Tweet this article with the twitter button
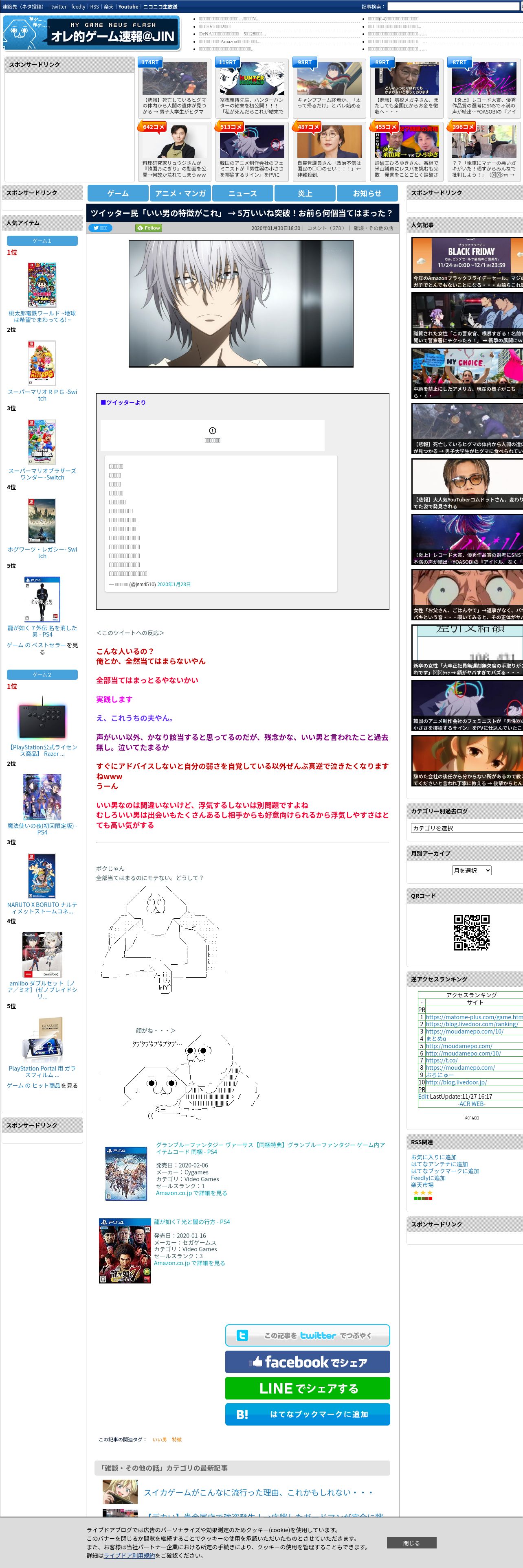This screenshot has height=1568, width=523. pyautogui.click(x=308, y=1336)
